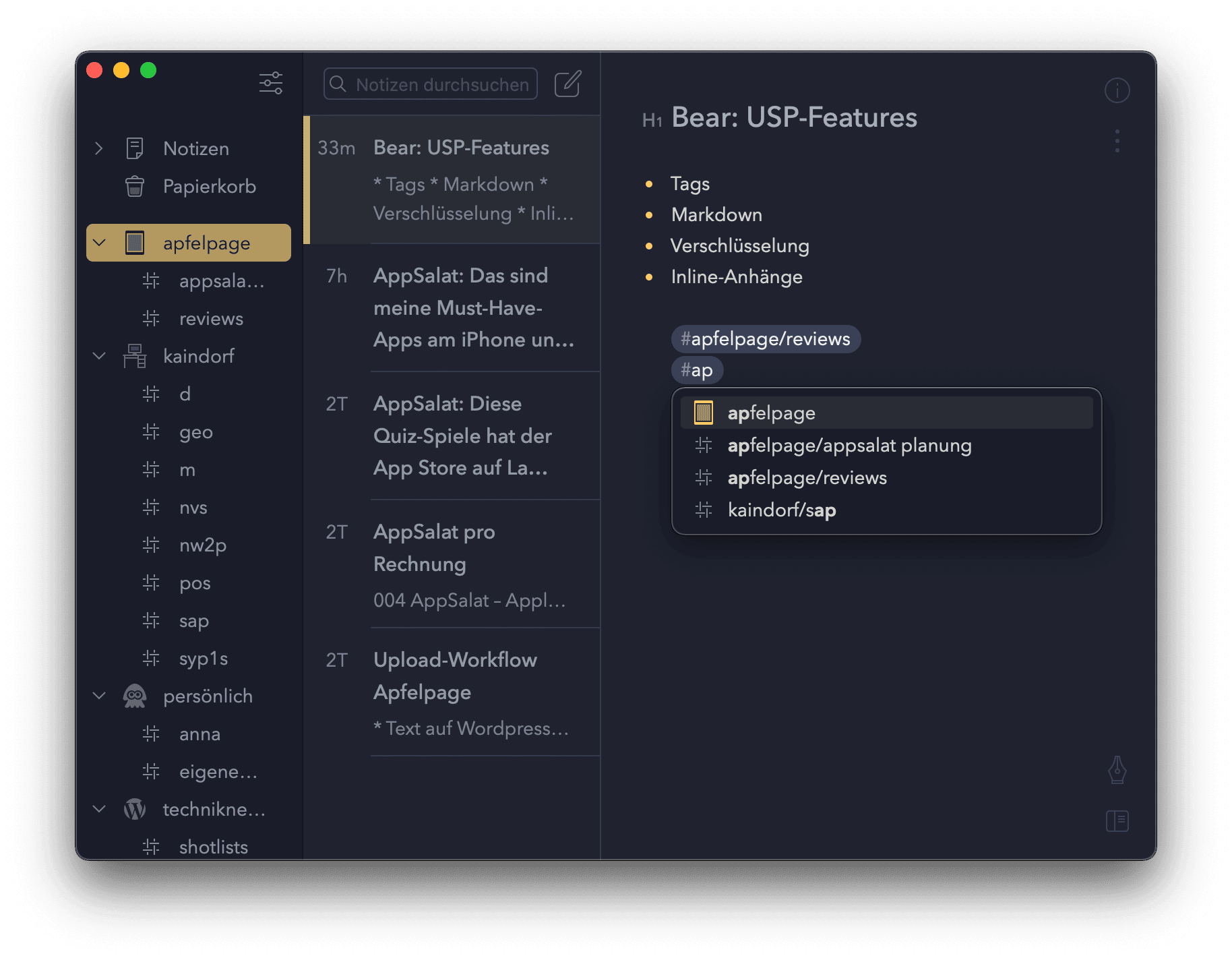Screen dimensions: 1232x960
Task: Click the Verschlüsselung bullet item
Action: tap(739, 245)
